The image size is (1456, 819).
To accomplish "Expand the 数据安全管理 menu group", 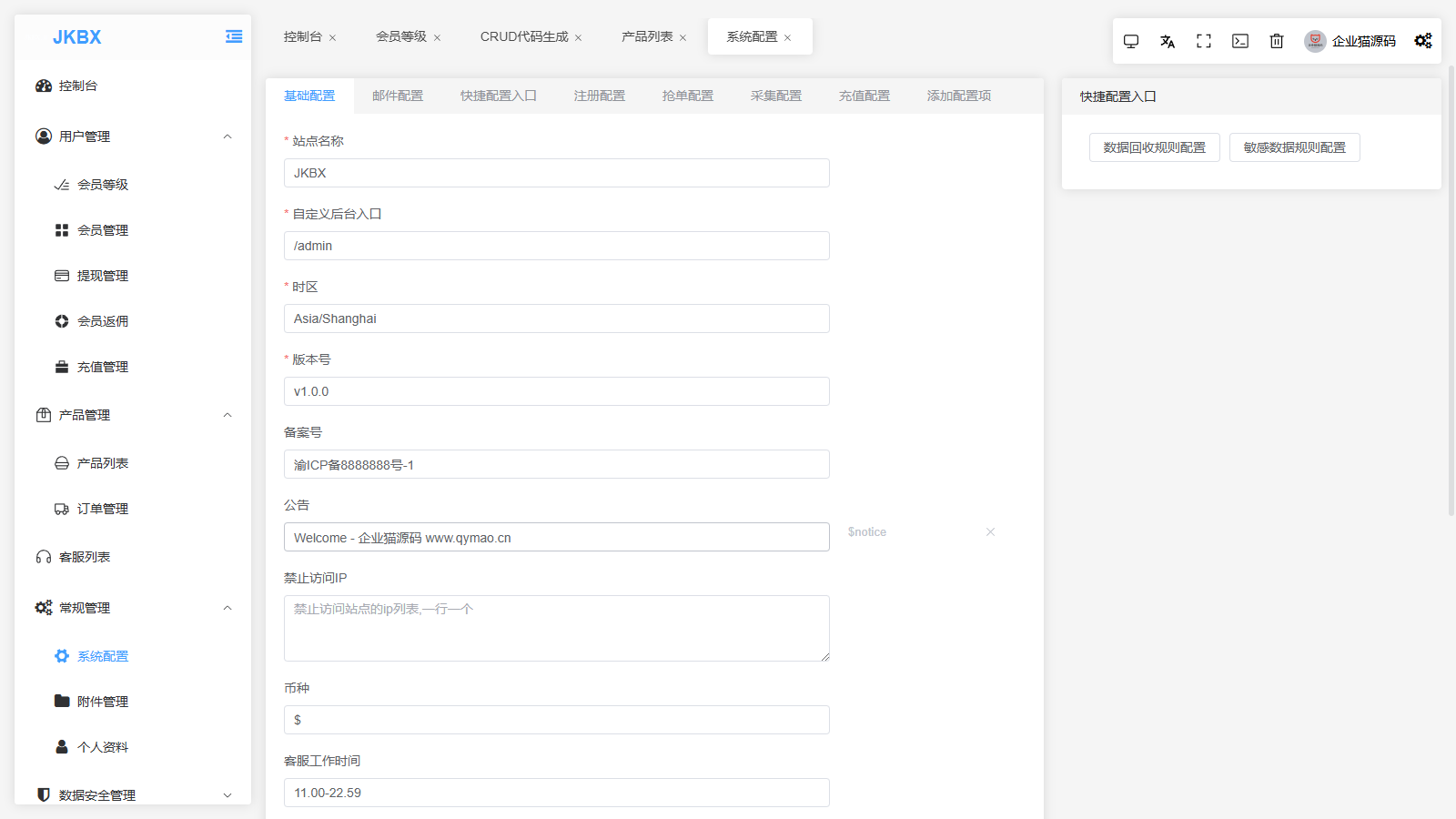I will (227, 795).
